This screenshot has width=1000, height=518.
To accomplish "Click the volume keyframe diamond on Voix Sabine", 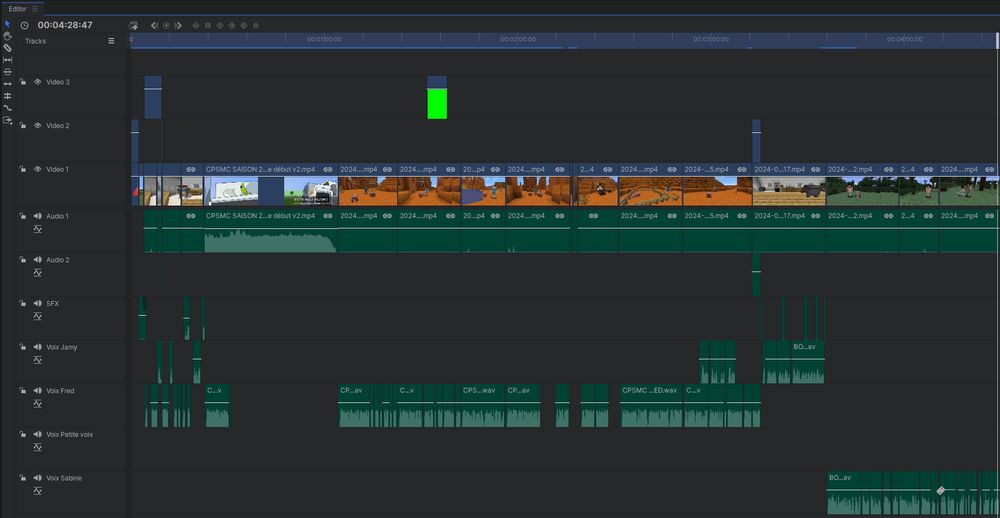I will point(940,491).
